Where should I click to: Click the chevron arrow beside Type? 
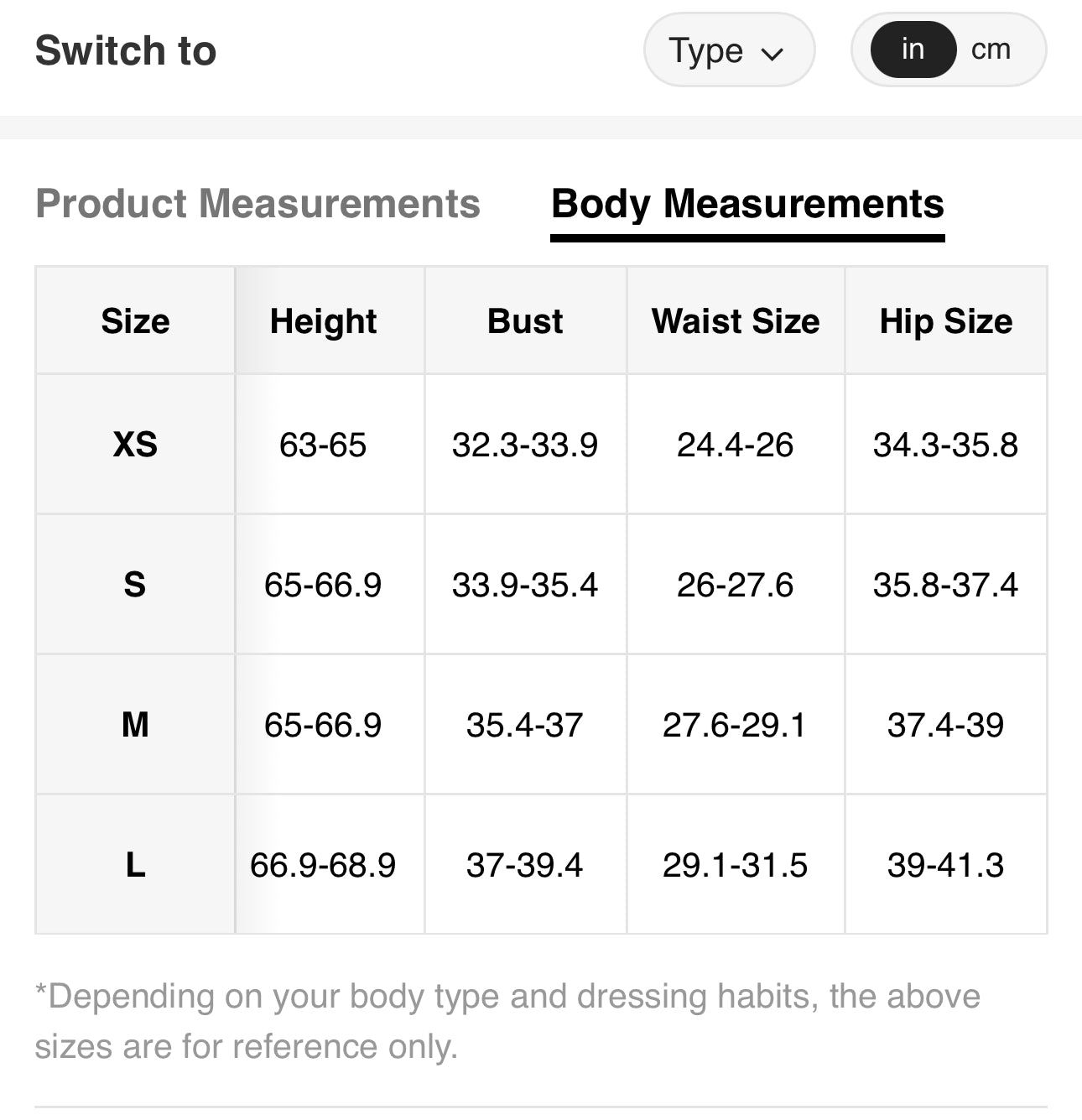point(772,54)
